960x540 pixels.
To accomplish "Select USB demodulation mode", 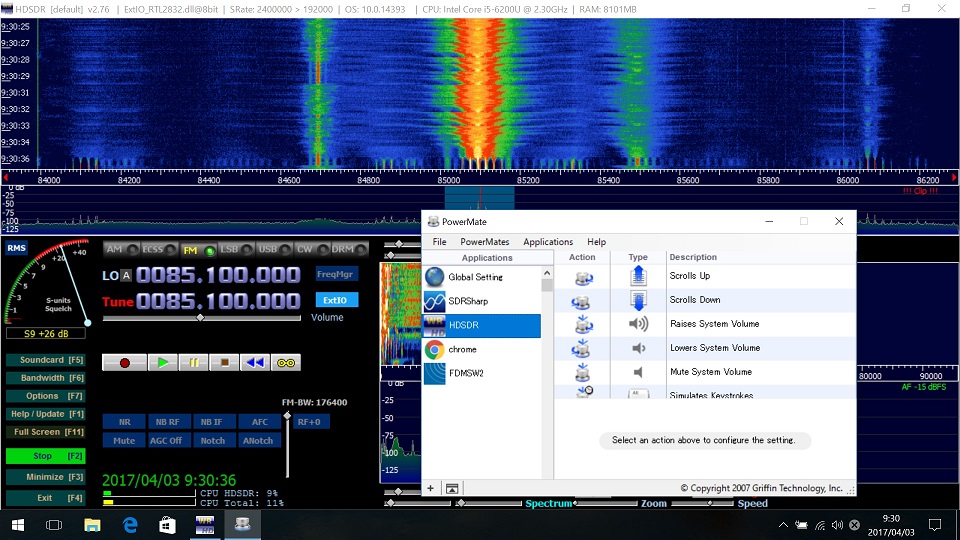I will coord(274,249).
